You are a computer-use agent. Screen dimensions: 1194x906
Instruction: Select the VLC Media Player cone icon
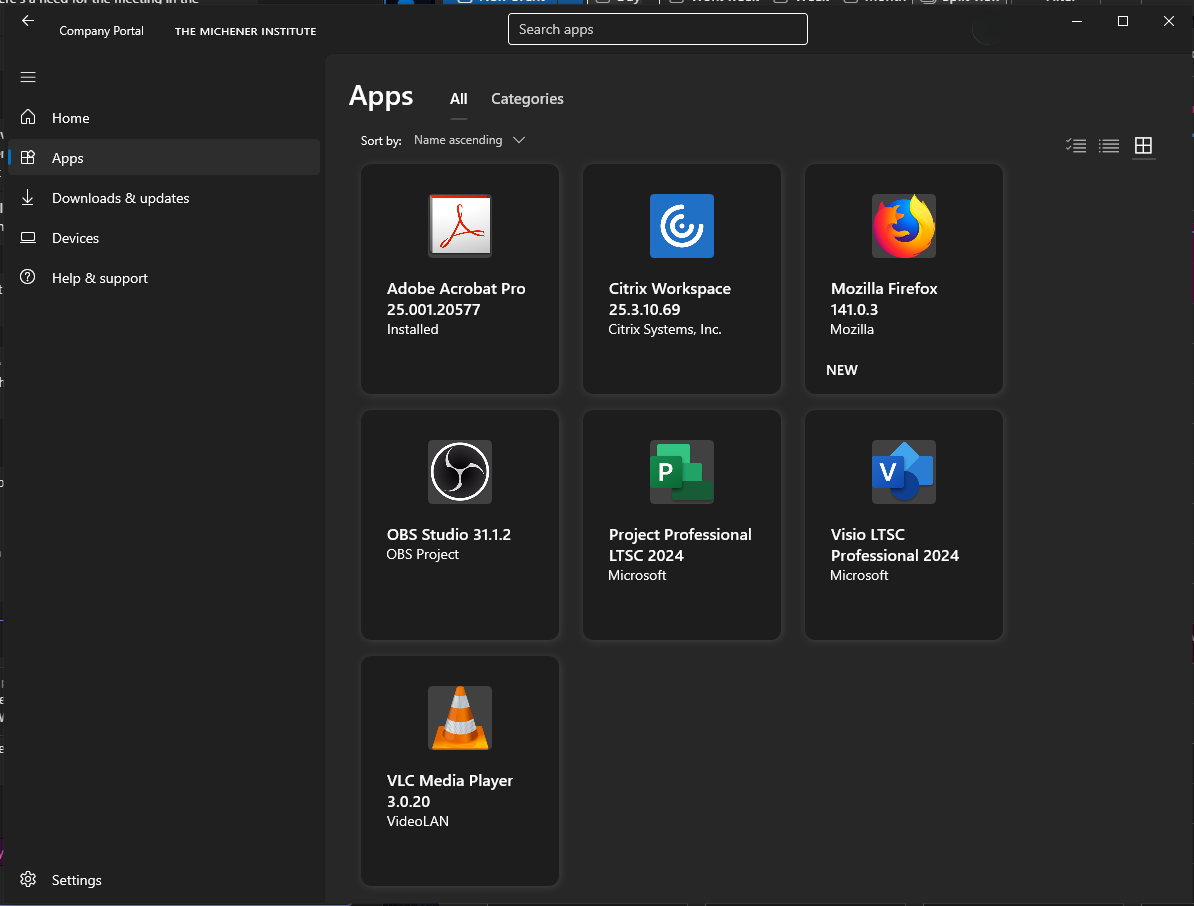[x=460, y=718]
